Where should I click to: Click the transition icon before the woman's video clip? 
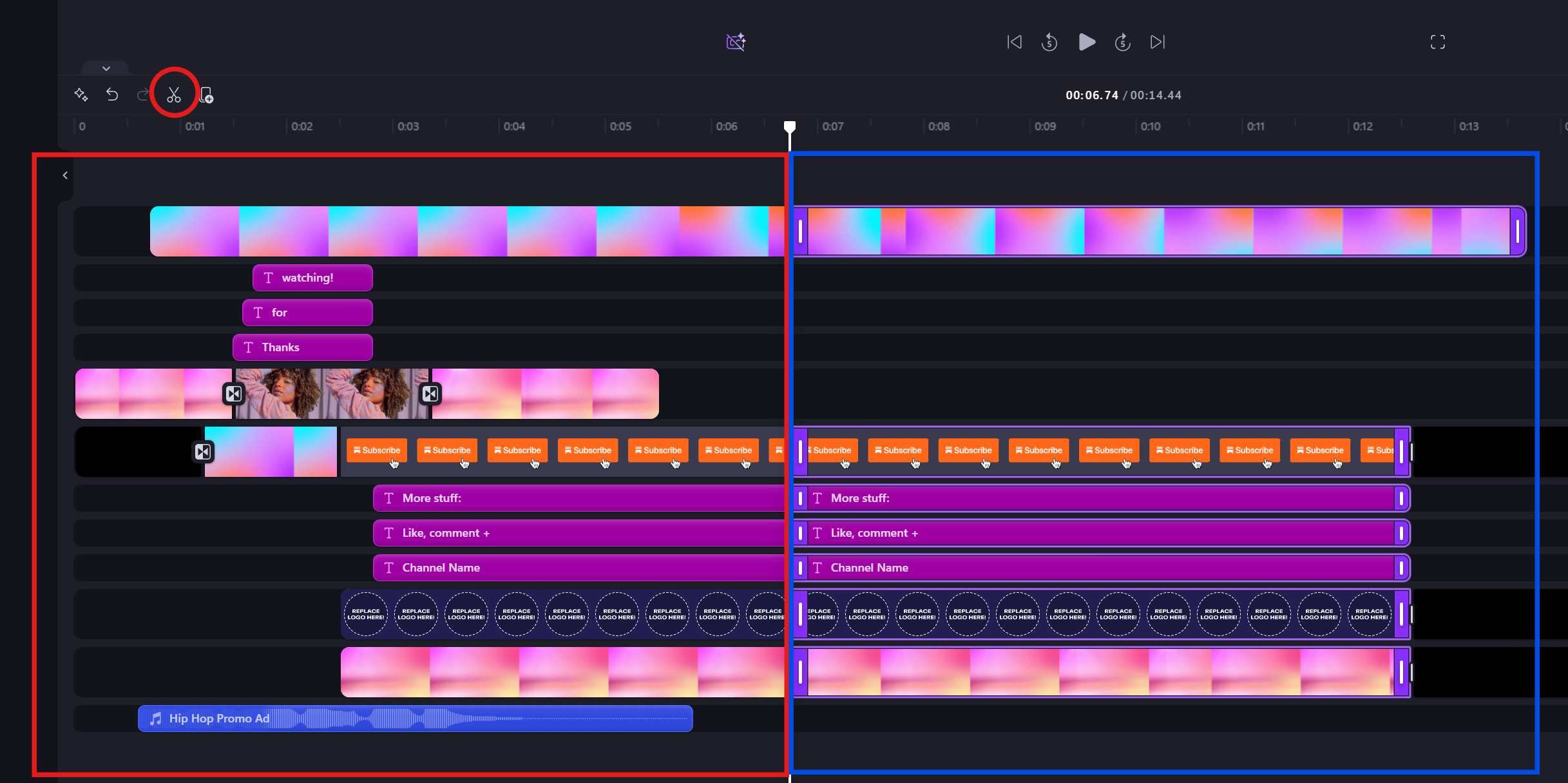click(x=233, y=394)
